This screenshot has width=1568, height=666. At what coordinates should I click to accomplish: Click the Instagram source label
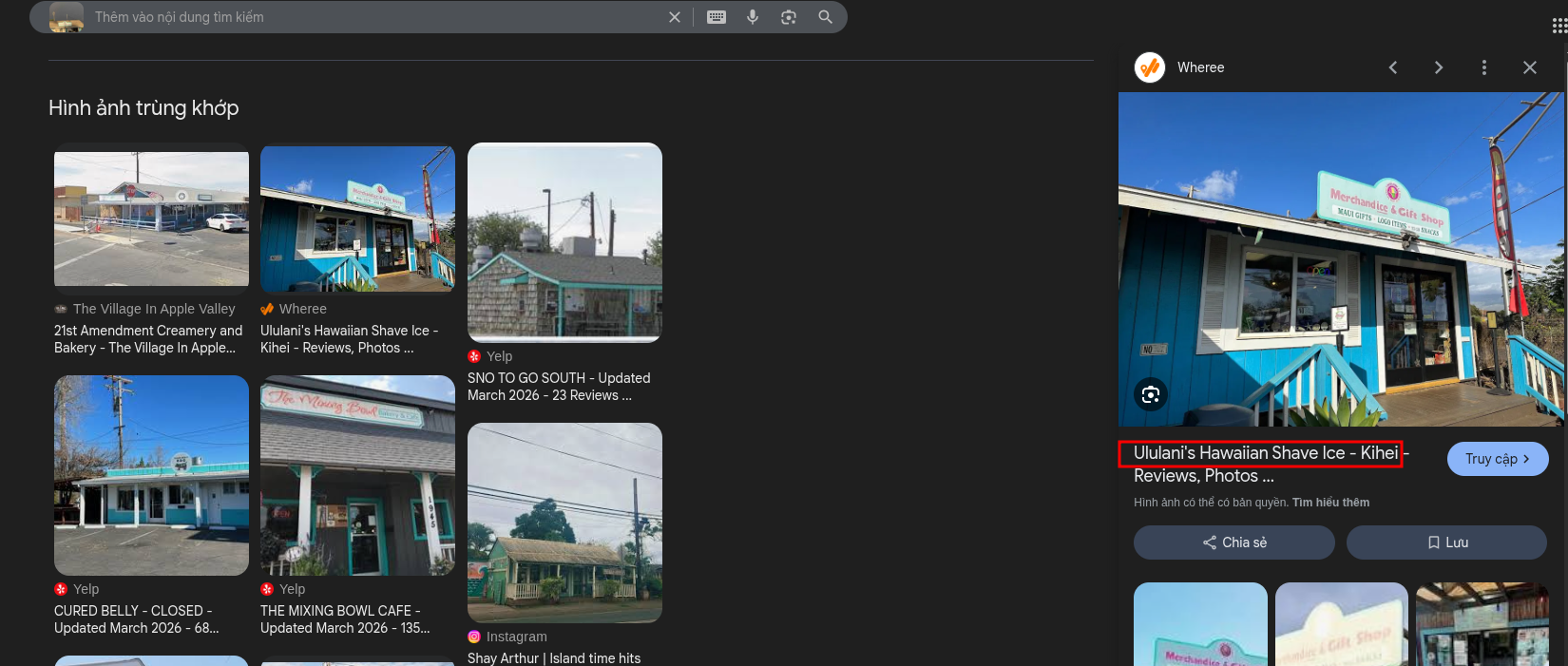point(516,637)
